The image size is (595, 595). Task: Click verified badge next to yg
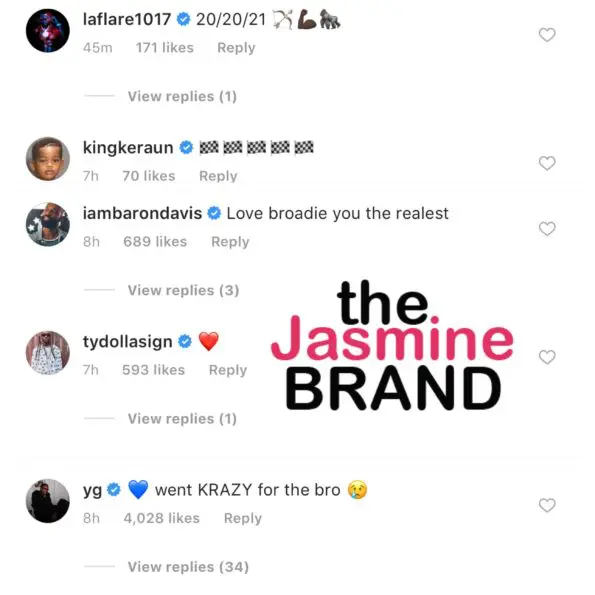coord(113,490)
